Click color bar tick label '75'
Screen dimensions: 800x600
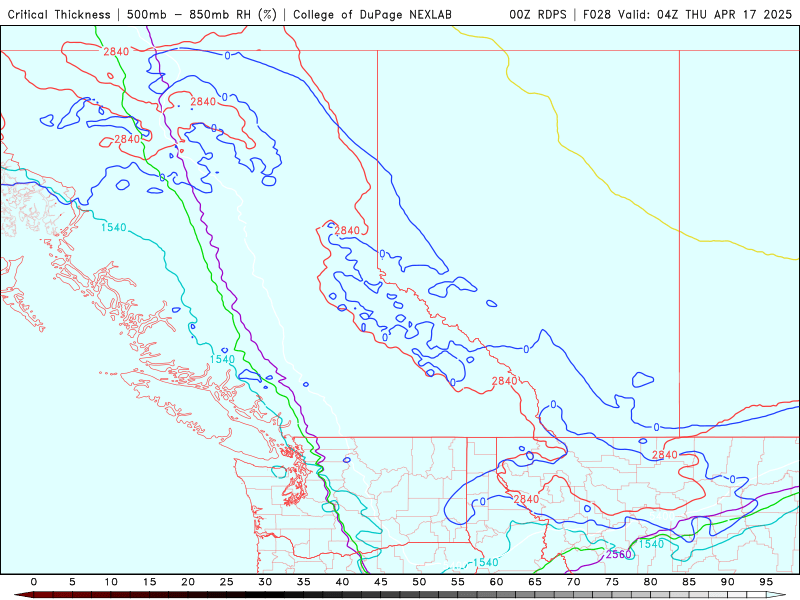click(612, 582)
